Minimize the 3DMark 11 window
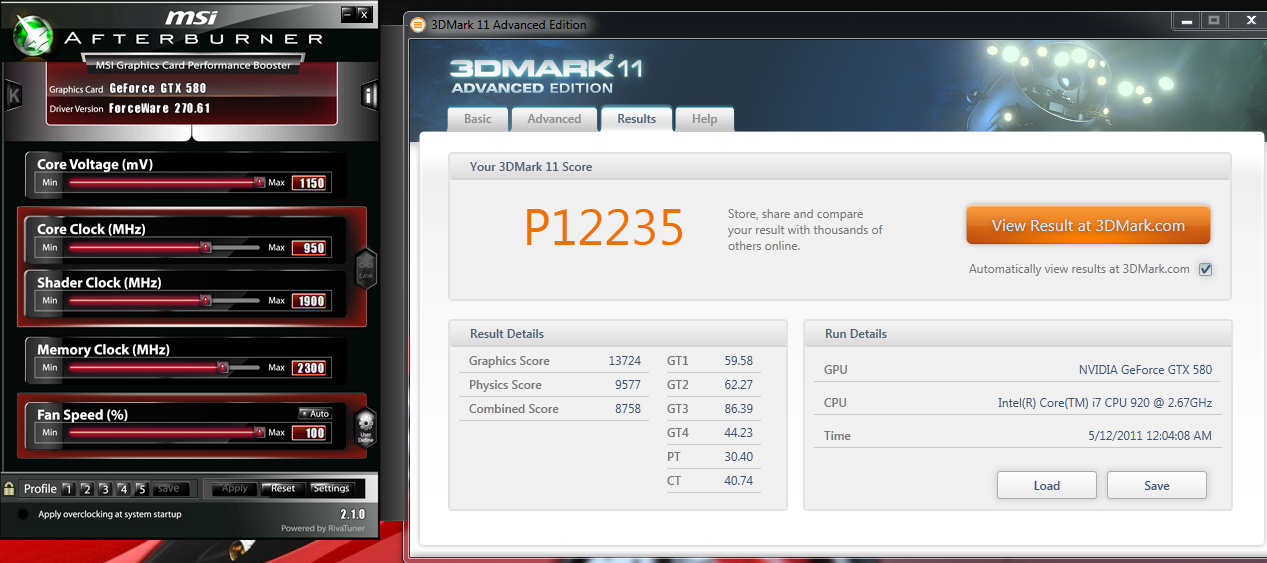The height and width of the screenshot is (563, 1267). 1187,19
